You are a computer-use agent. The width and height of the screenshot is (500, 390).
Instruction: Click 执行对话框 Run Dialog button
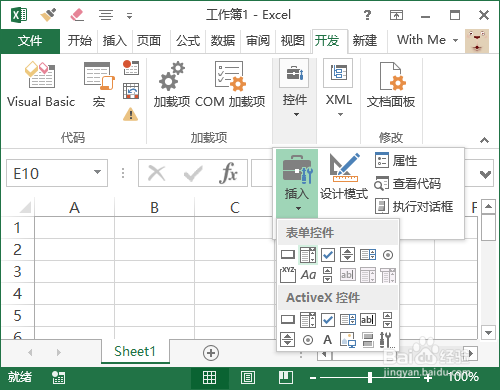click(x=414, y=206)
